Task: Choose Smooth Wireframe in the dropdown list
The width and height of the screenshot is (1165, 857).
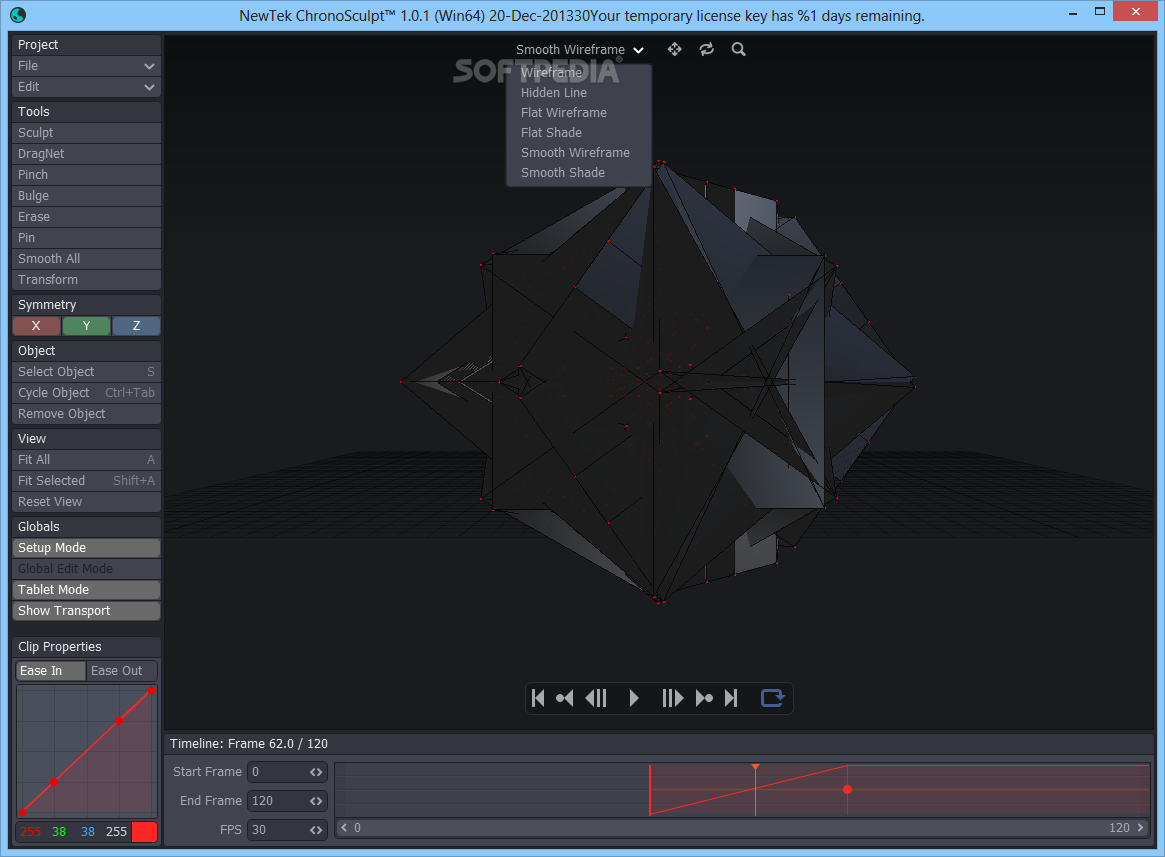Action: tap(579, 153)
